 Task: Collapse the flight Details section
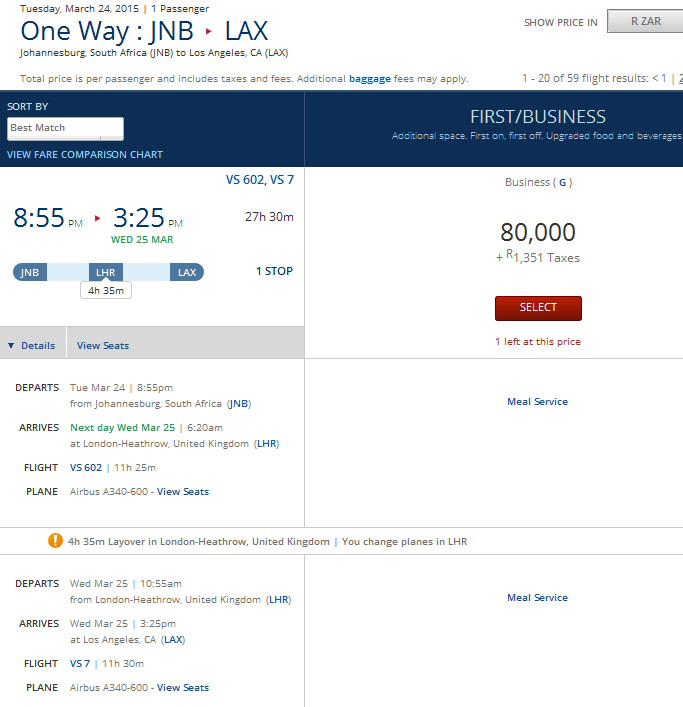coord(32,345)
